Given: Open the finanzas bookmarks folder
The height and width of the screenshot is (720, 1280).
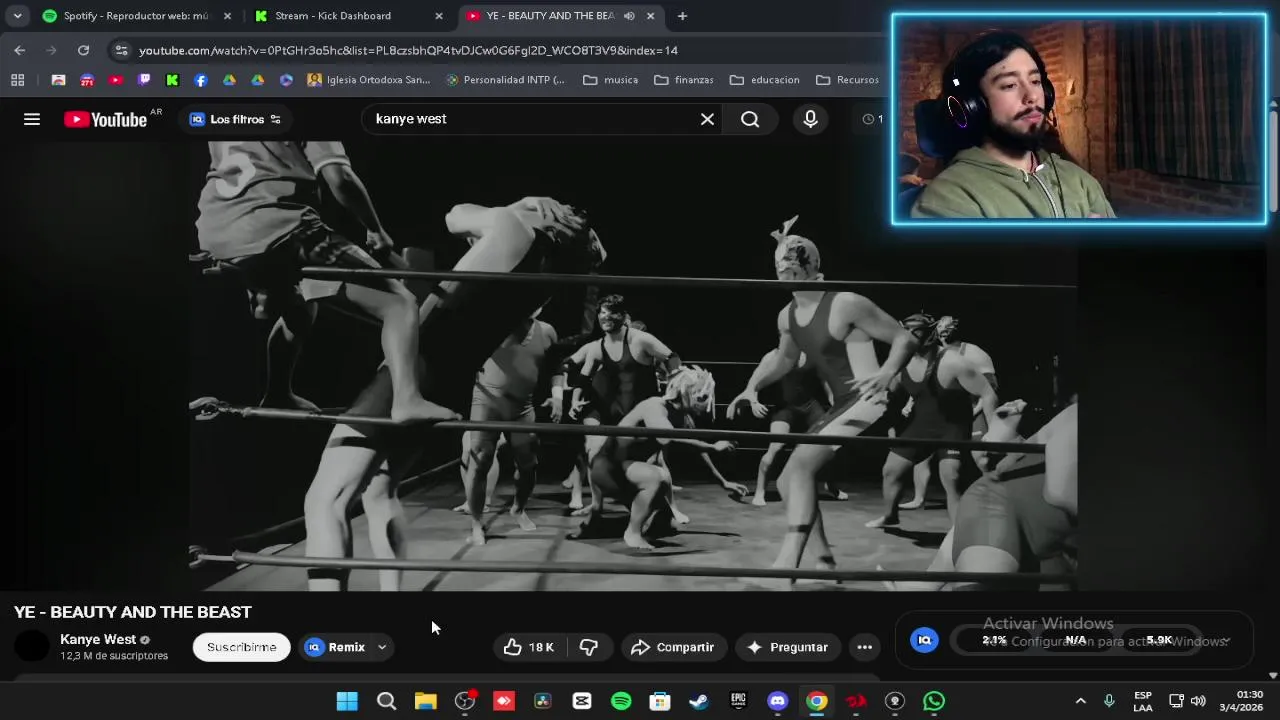Looking at the screenshot, I should click(x=684, y=80).
